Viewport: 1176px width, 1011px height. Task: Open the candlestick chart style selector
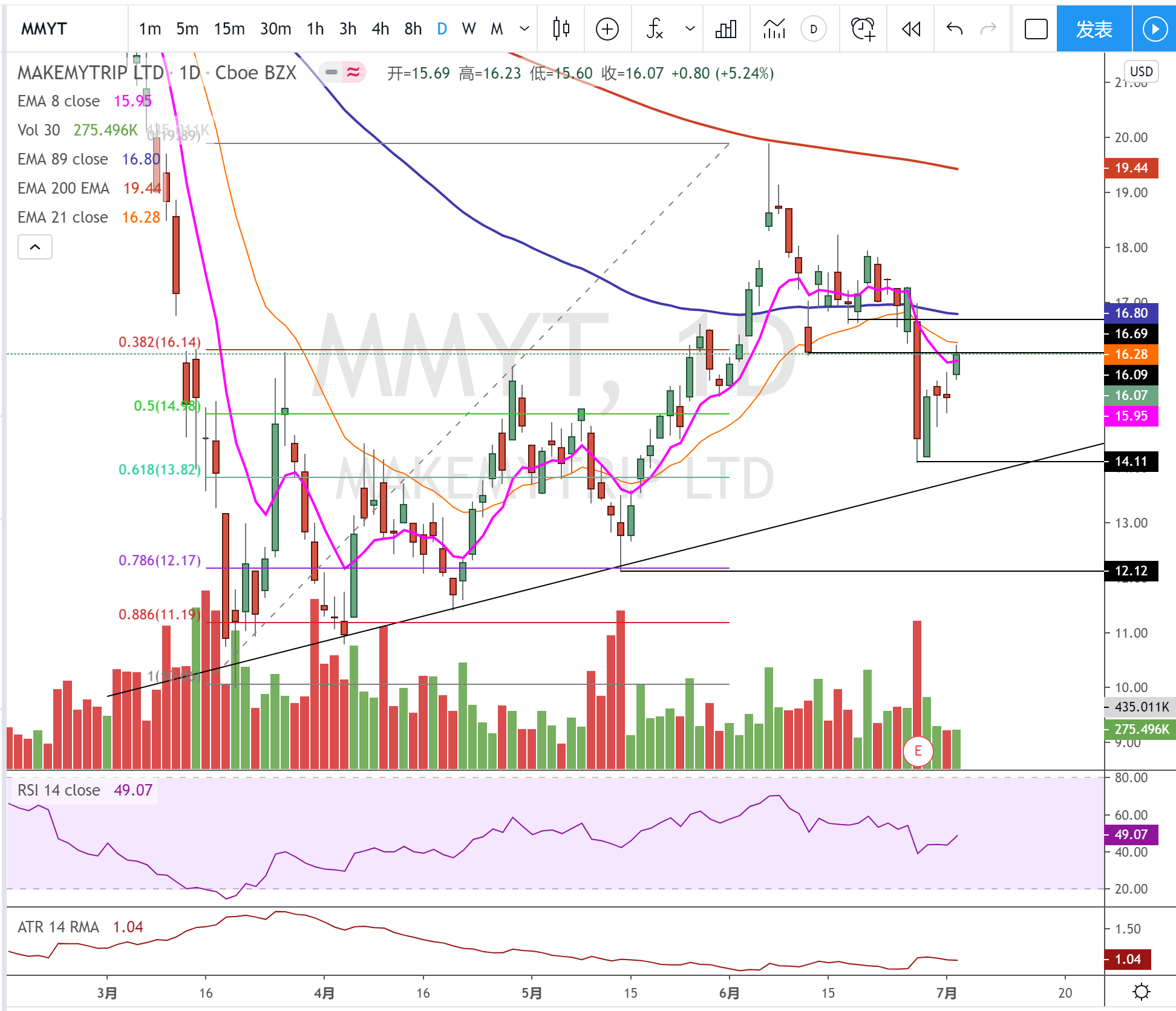(561, 28)
